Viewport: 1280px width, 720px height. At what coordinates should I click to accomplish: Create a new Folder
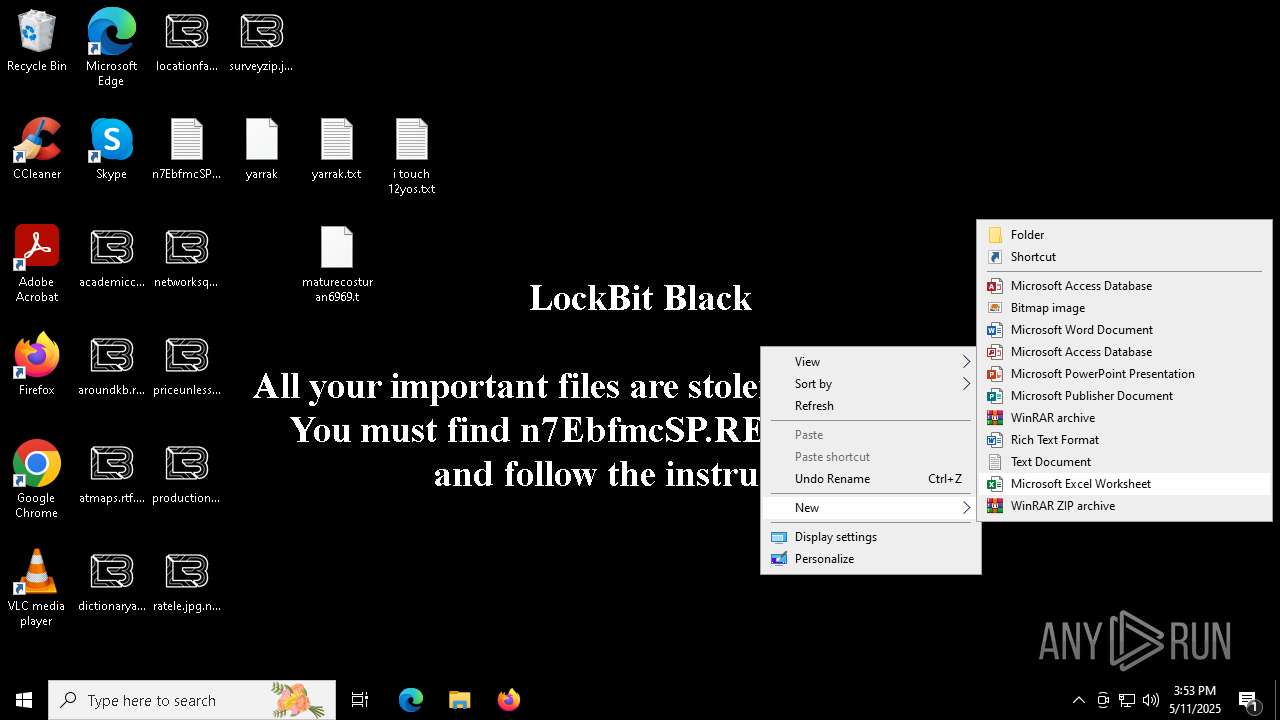1125,235
